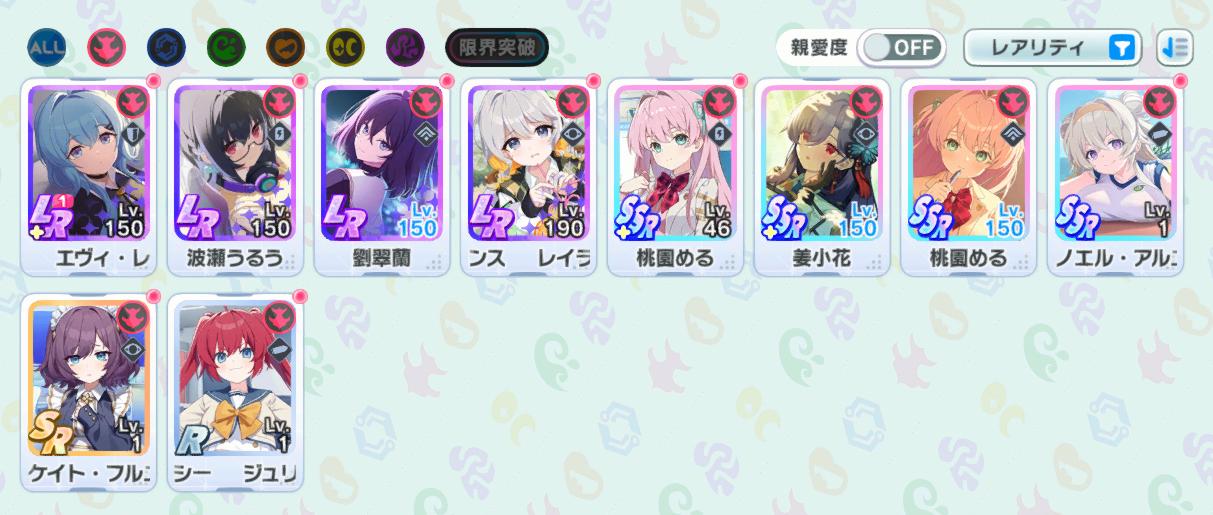Filter by the orange attribute icon
Screen dimensions: 1213x515
(x=285, y=46)
